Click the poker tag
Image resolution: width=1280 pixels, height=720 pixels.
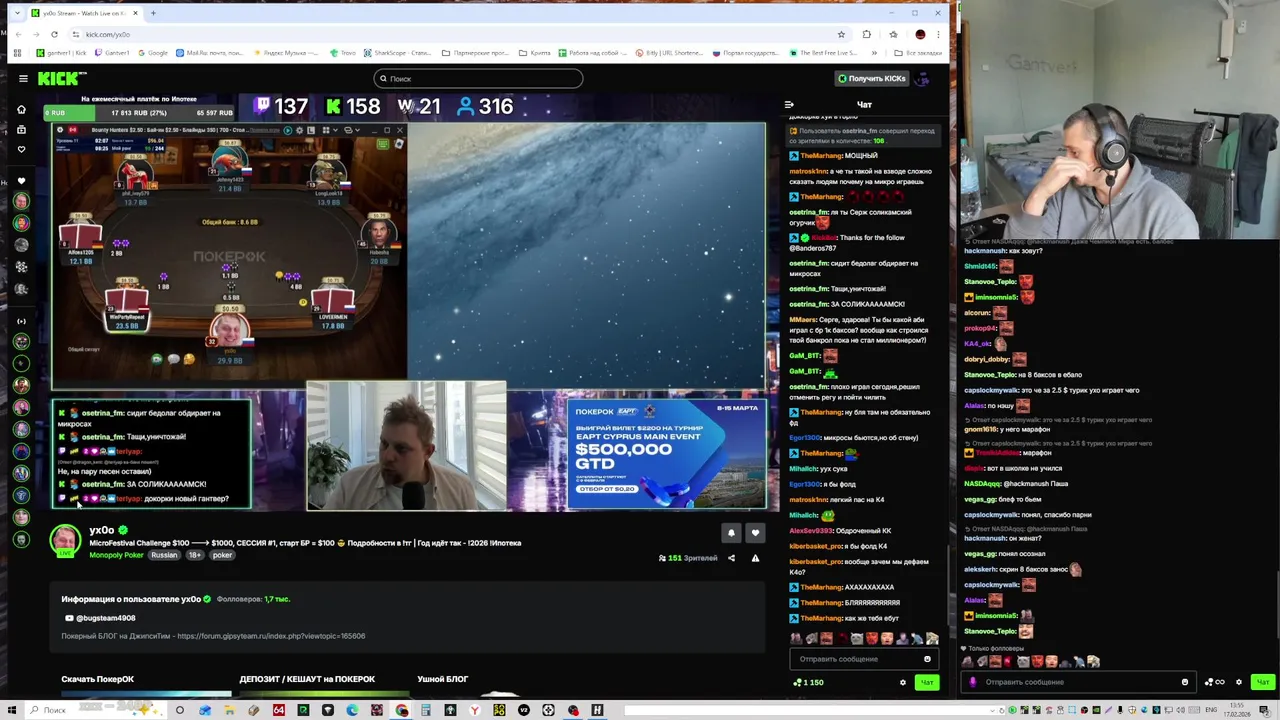pos(222,555)
